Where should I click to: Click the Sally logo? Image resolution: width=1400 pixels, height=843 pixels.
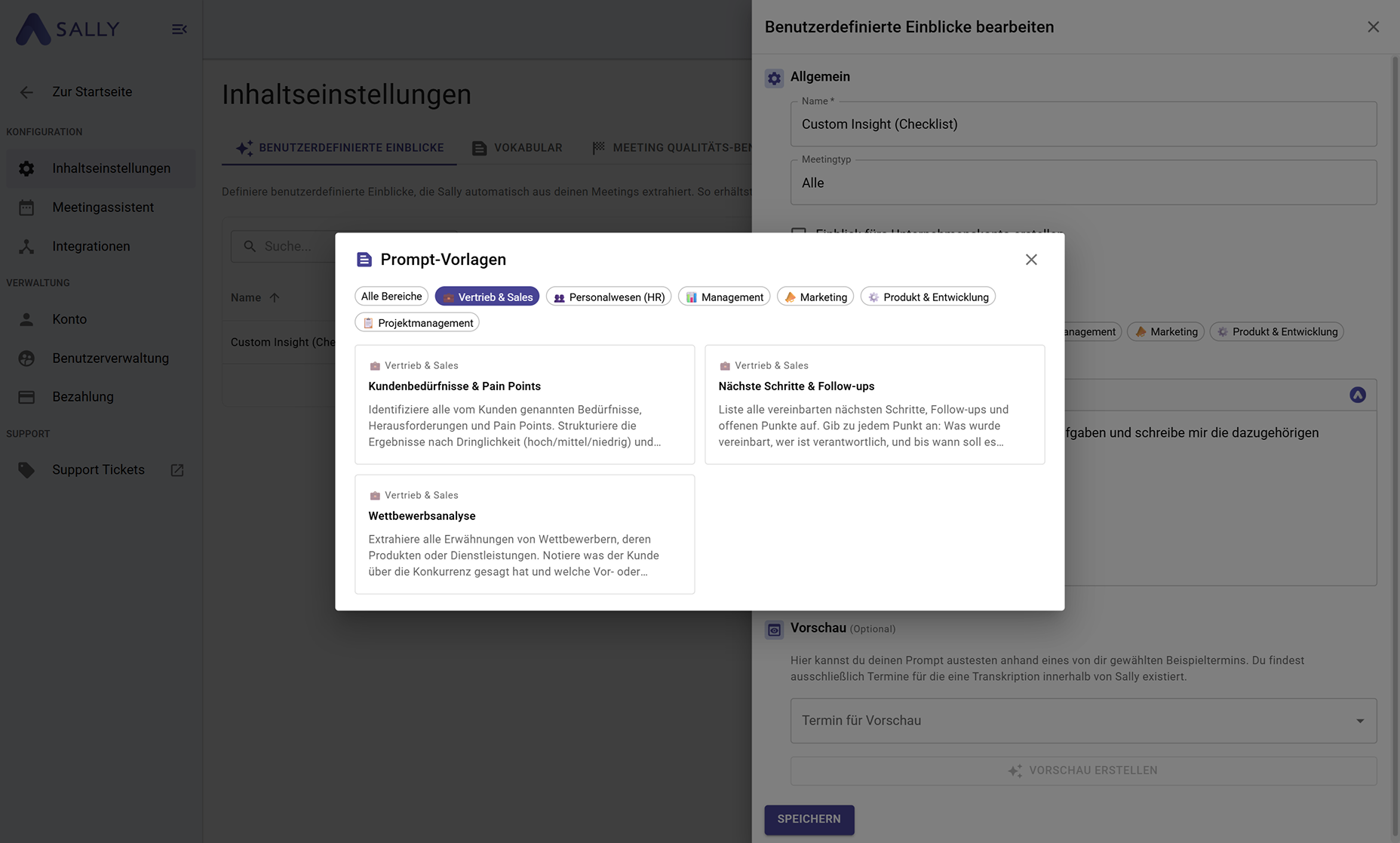(x=68, y=29)
